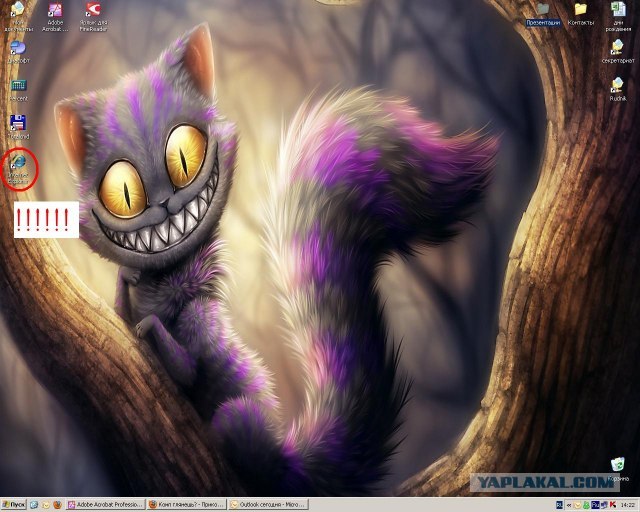The image size is (640, 512).
Task: Launch Firefox from the quick launch bar
Action: [x=58, y=505]
